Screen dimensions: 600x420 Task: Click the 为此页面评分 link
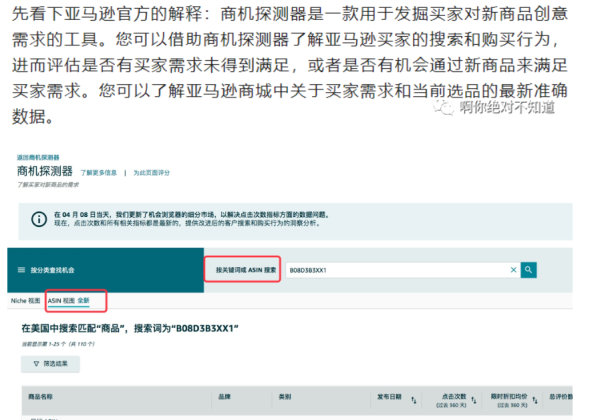[152, 173]
